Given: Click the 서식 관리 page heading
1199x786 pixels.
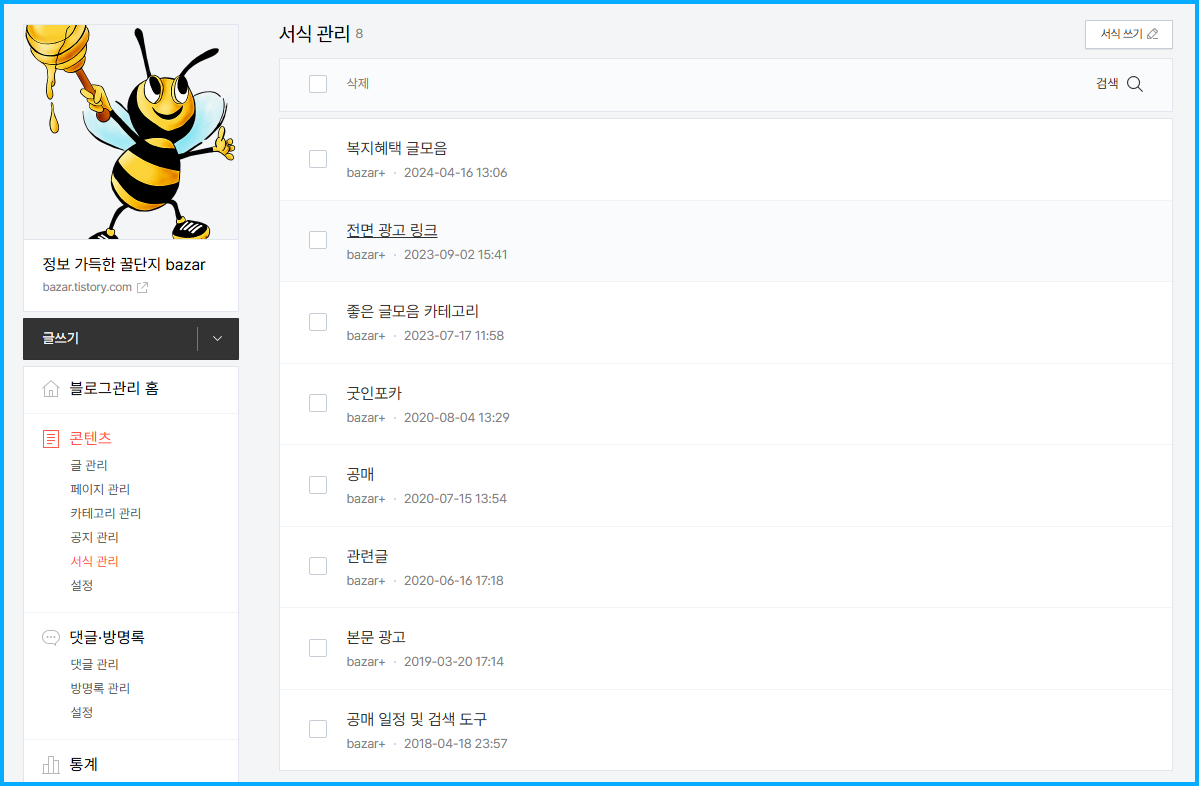Looking at the screenshot, I should [x=314, y=34].
